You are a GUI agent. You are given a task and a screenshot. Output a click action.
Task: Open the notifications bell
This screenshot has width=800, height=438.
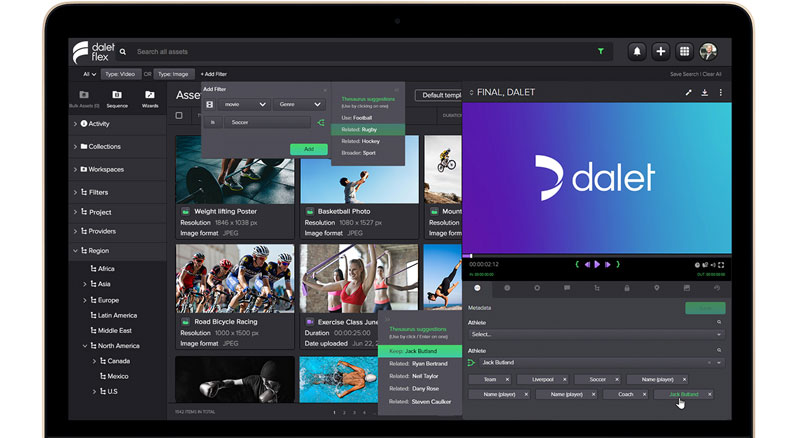637,52
